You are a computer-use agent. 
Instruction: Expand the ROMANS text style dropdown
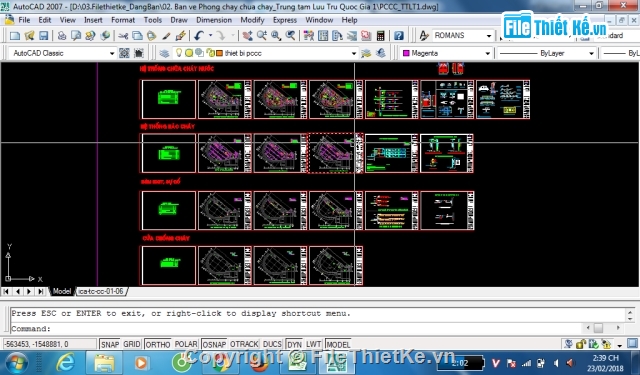pyautogui.click(x=489, y=36)
